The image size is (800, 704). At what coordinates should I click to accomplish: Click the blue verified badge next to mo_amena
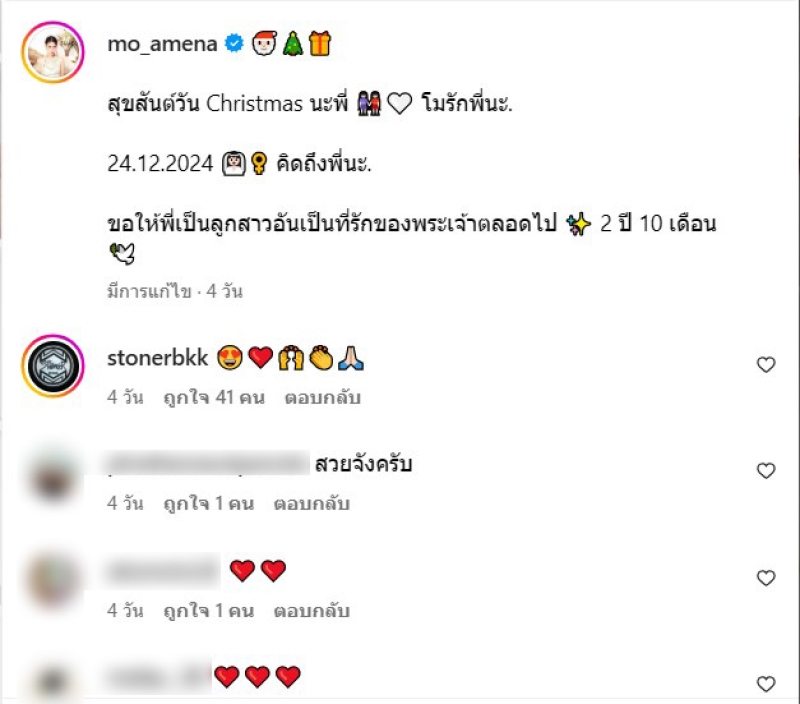234,43
